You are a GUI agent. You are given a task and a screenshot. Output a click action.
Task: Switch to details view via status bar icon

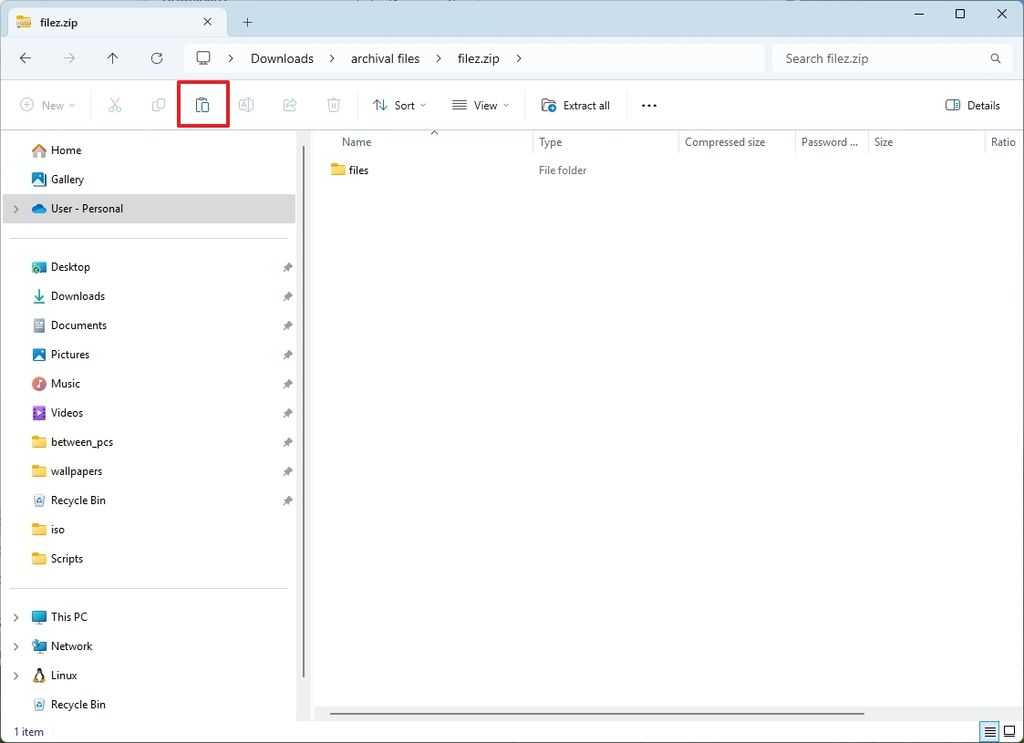[x=990, y=732]
